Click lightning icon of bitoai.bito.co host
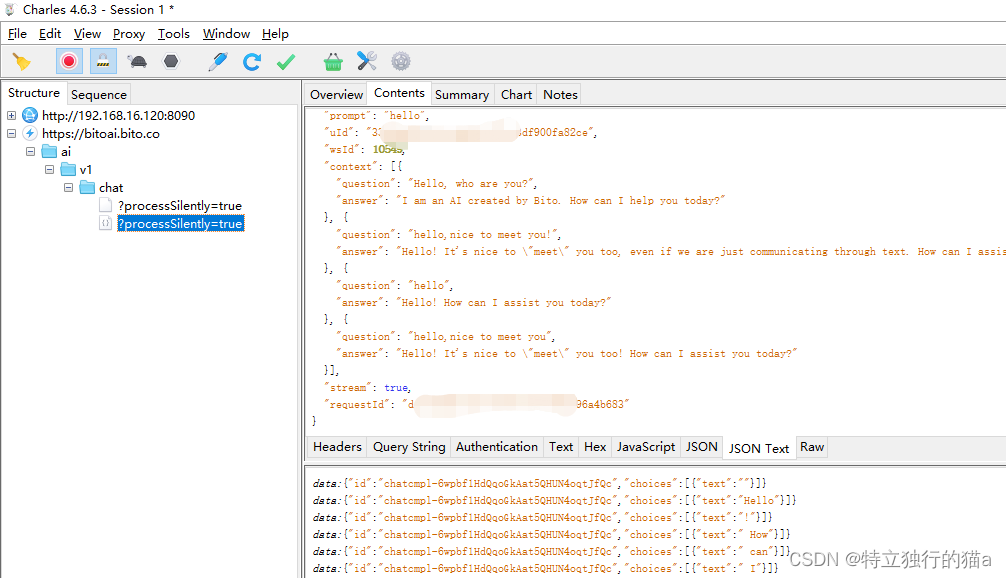1006x578 pixels. pyautogui.click(x=30, y=133)
